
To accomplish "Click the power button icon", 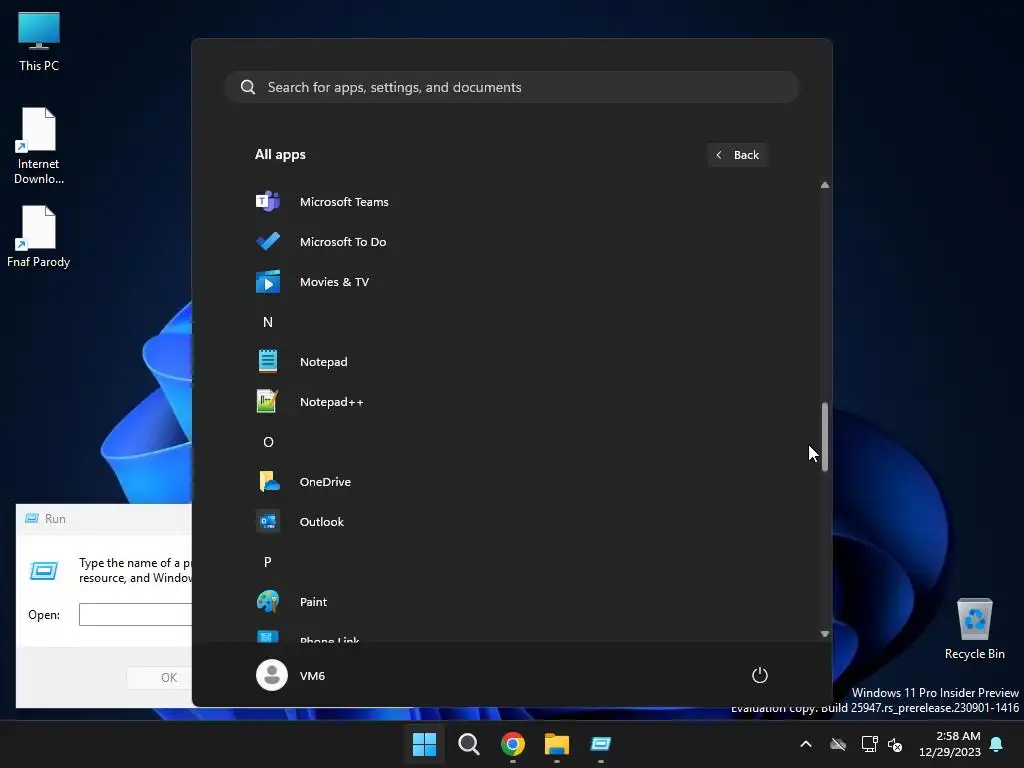I will (760, 675).
